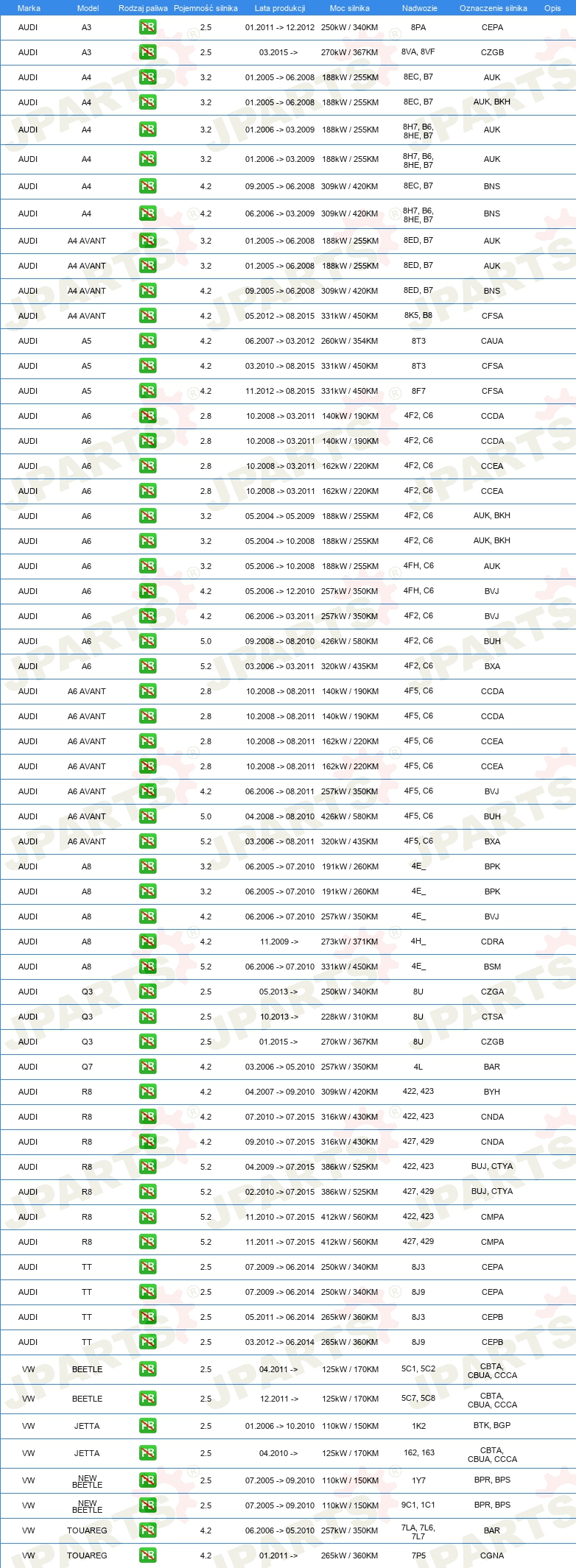
Task: Select the body code cell 8PA
Action: [418, 27]
